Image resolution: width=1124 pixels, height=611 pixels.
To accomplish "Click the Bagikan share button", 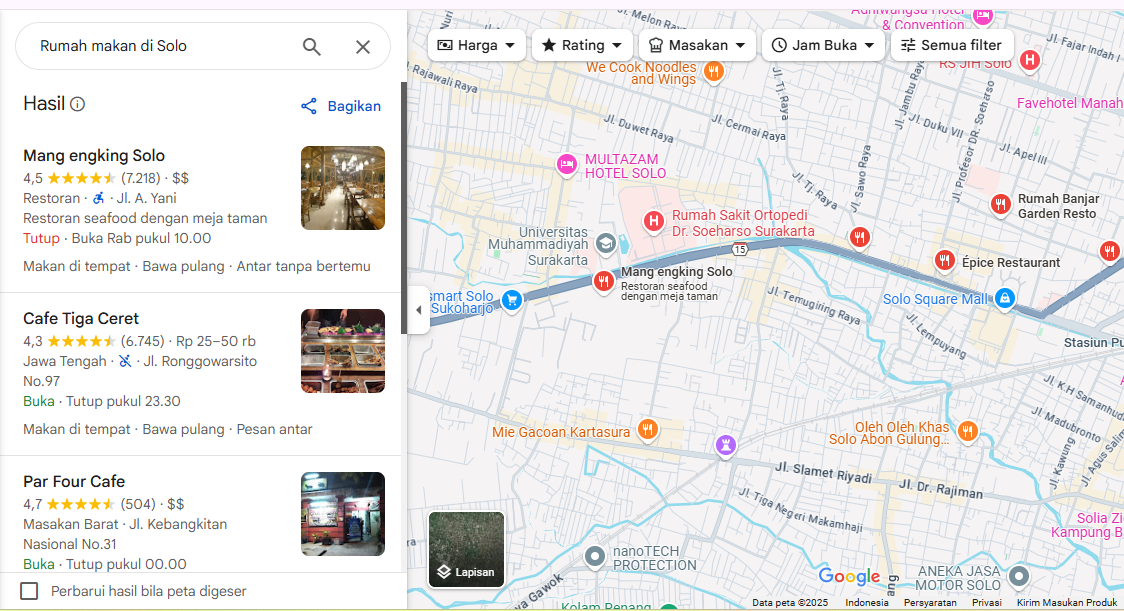I will (x=340, y=106).
